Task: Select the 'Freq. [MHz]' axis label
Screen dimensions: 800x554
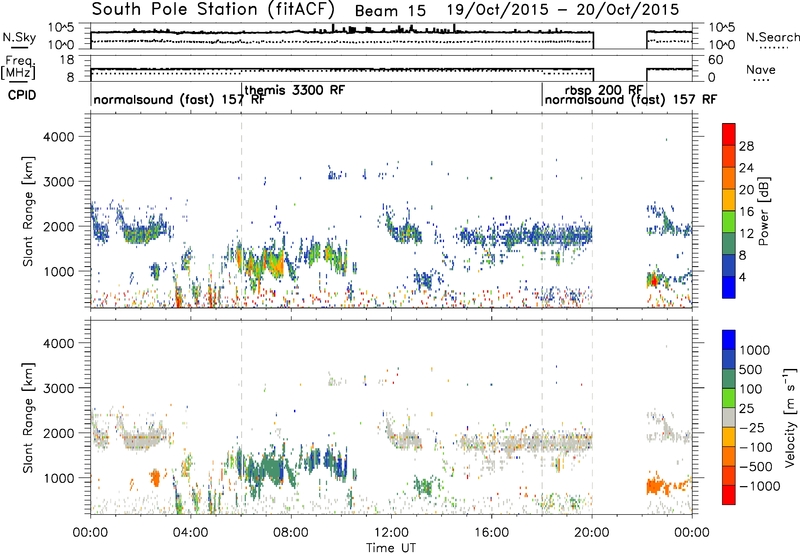Action: pos(18,68)
